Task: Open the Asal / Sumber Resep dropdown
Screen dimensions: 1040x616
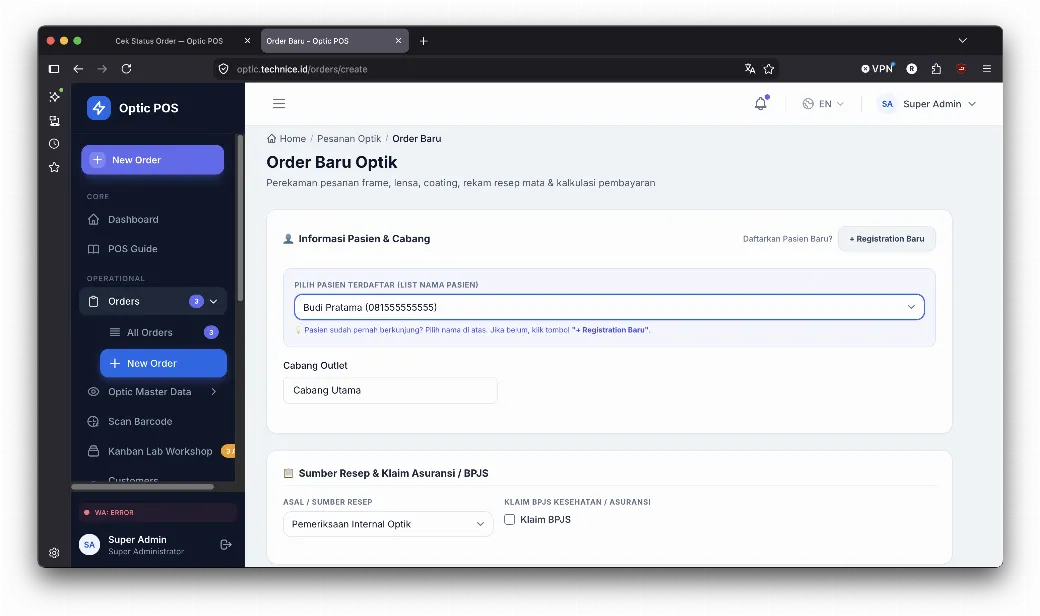Action: (388, 524)
